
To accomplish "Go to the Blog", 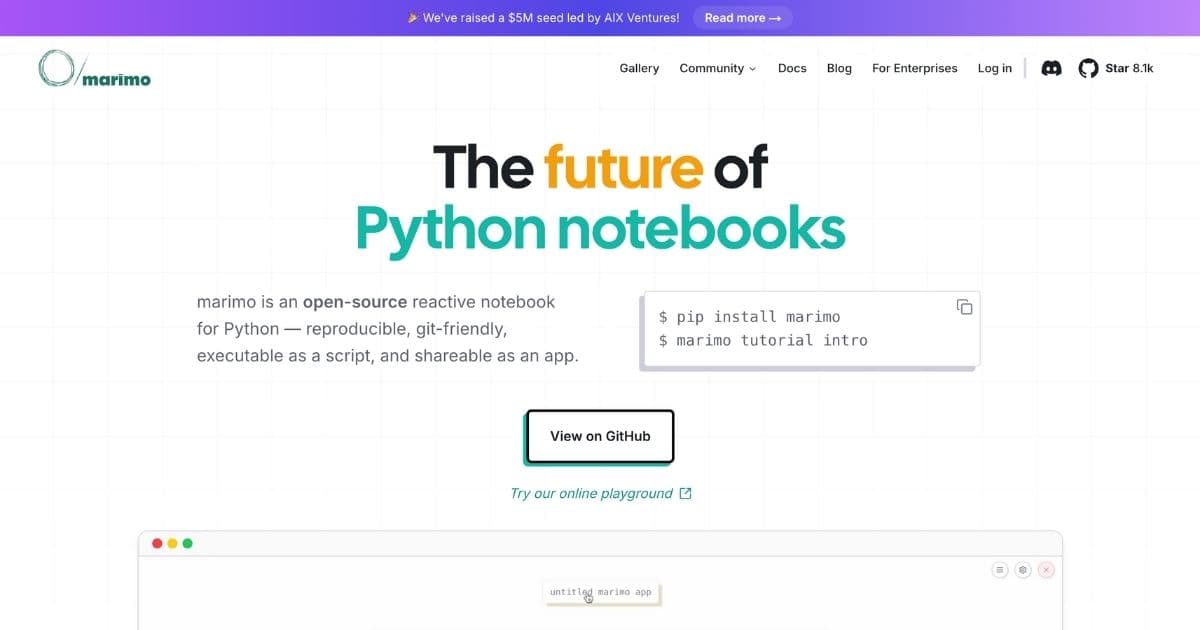I will tap(839, 68).
